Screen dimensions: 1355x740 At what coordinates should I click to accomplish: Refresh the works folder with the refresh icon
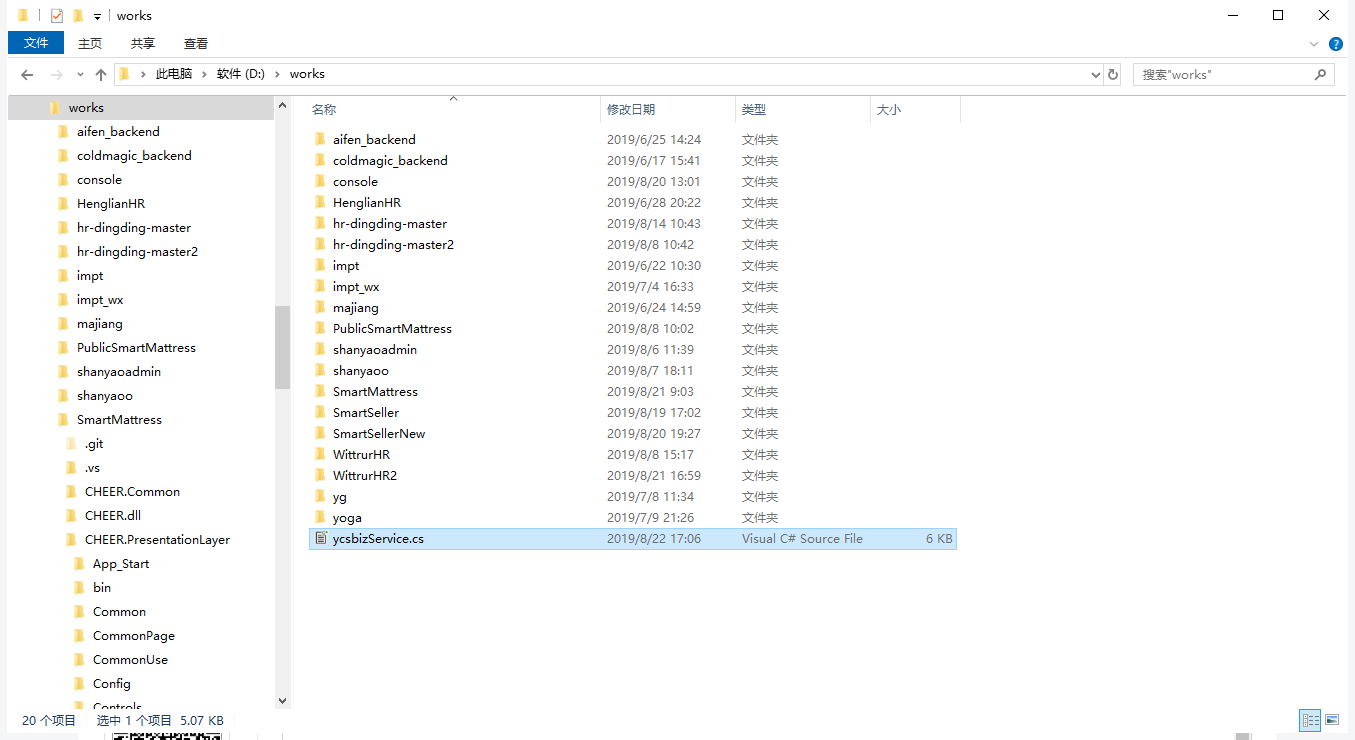click(1113, 73)
